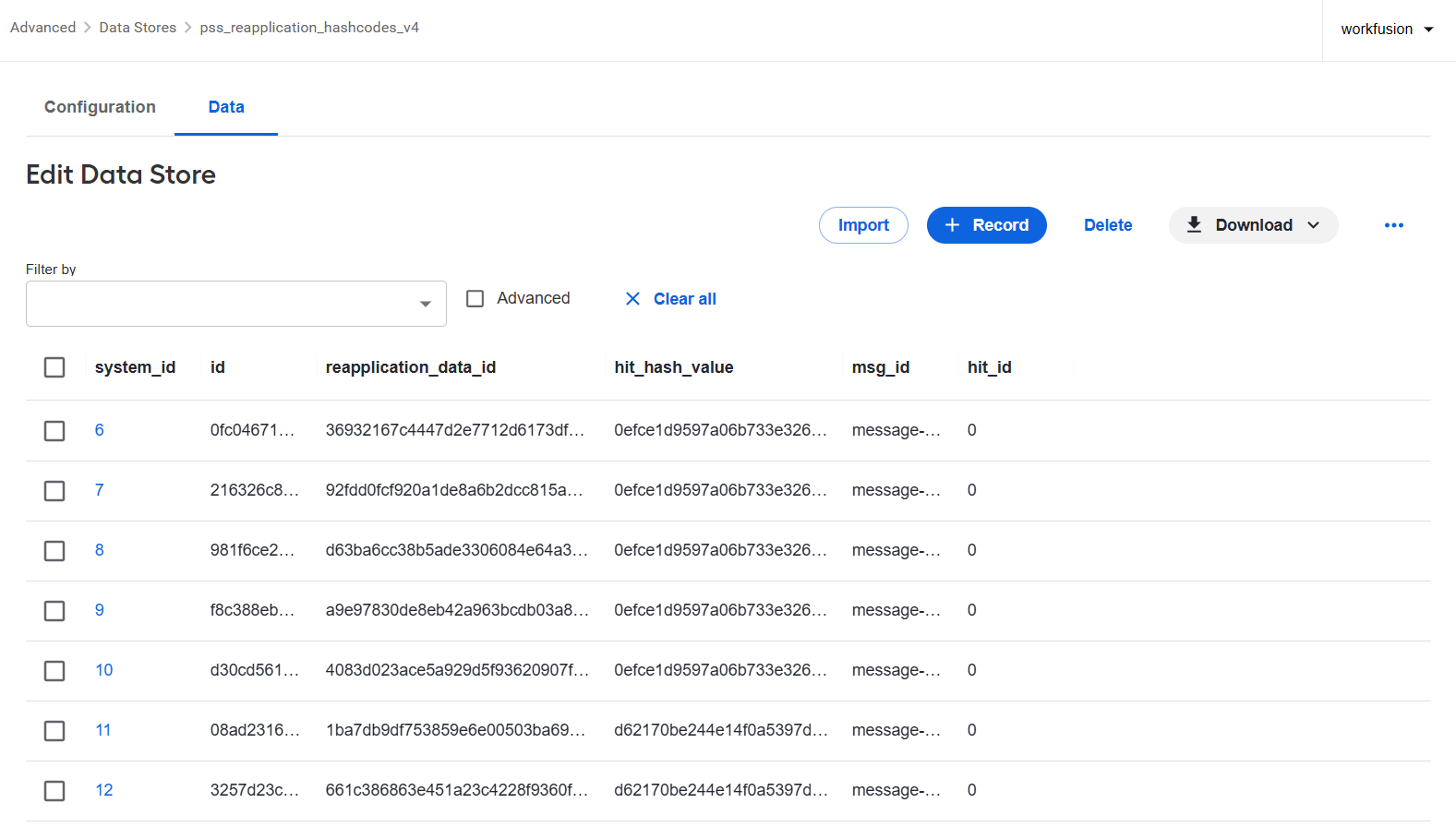This screenshot has height=839, width=1456.
Task: Click the Download button
Action: 1253,225
